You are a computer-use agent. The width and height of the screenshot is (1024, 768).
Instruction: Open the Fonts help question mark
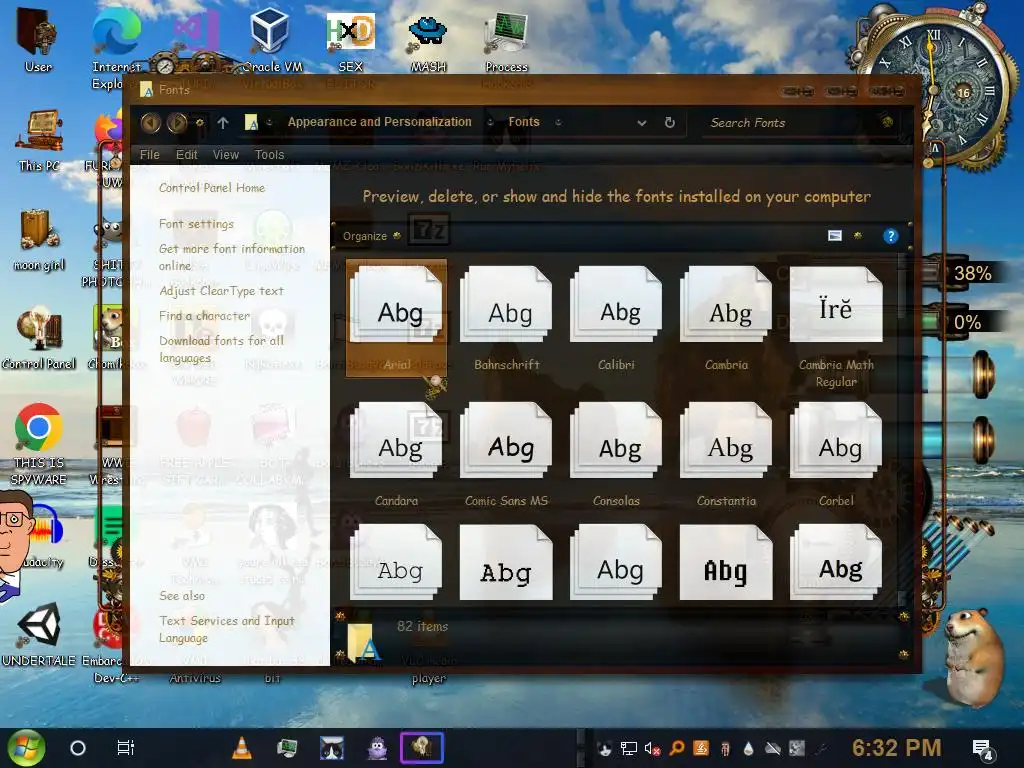click(x=890, y=236)
